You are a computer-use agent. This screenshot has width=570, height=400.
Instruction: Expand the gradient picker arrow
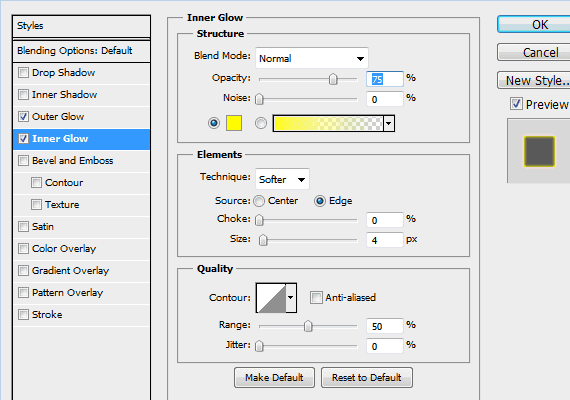[x=389, y=123]
